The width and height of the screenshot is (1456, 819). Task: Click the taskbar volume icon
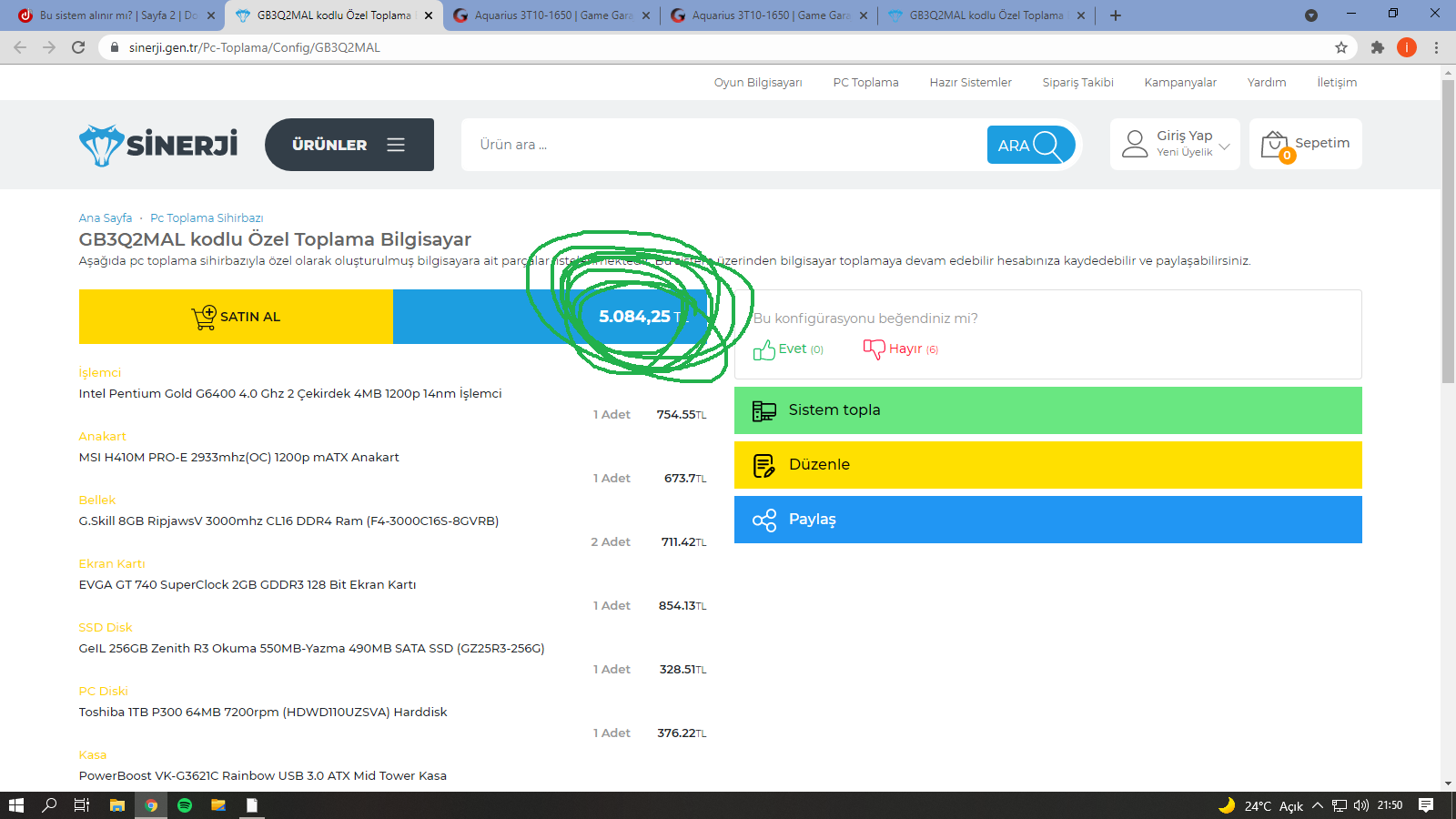1361,805
